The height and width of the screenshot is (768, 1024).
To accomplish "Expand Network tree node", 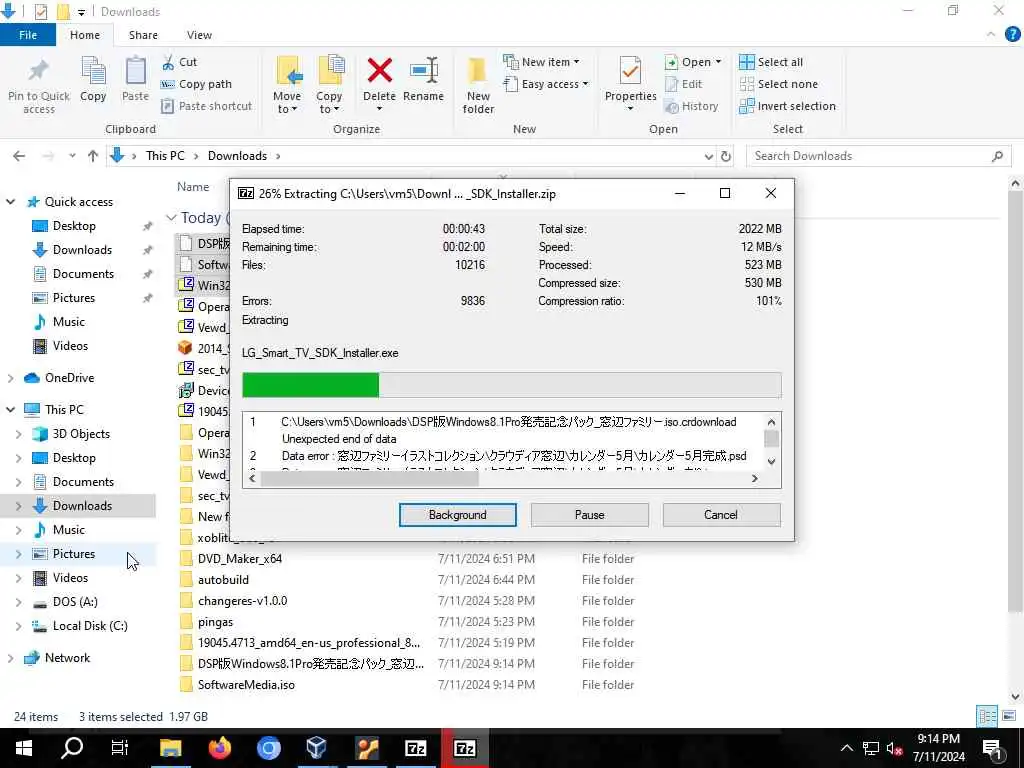I will [x=10, y=658].
